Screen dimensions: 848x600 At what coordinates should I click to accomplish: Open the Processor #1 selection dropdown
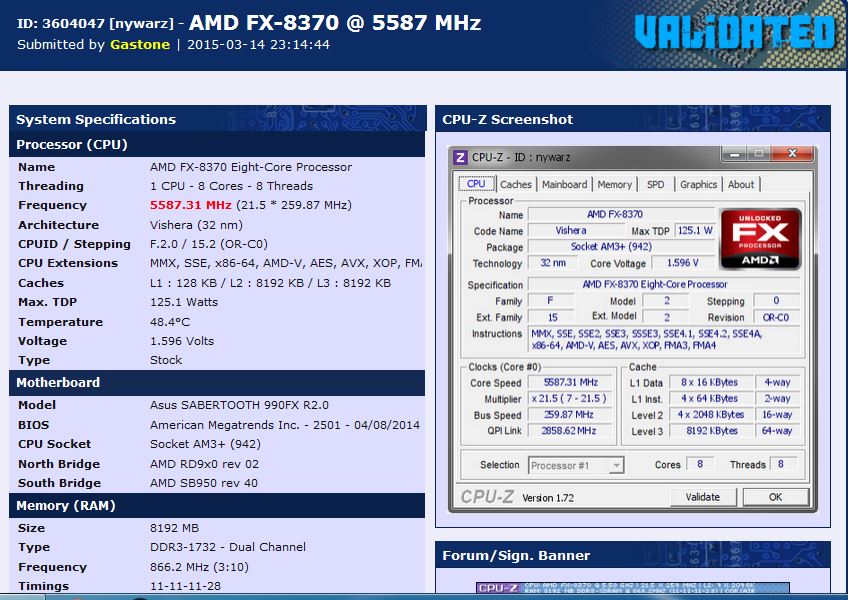point(576,465)
